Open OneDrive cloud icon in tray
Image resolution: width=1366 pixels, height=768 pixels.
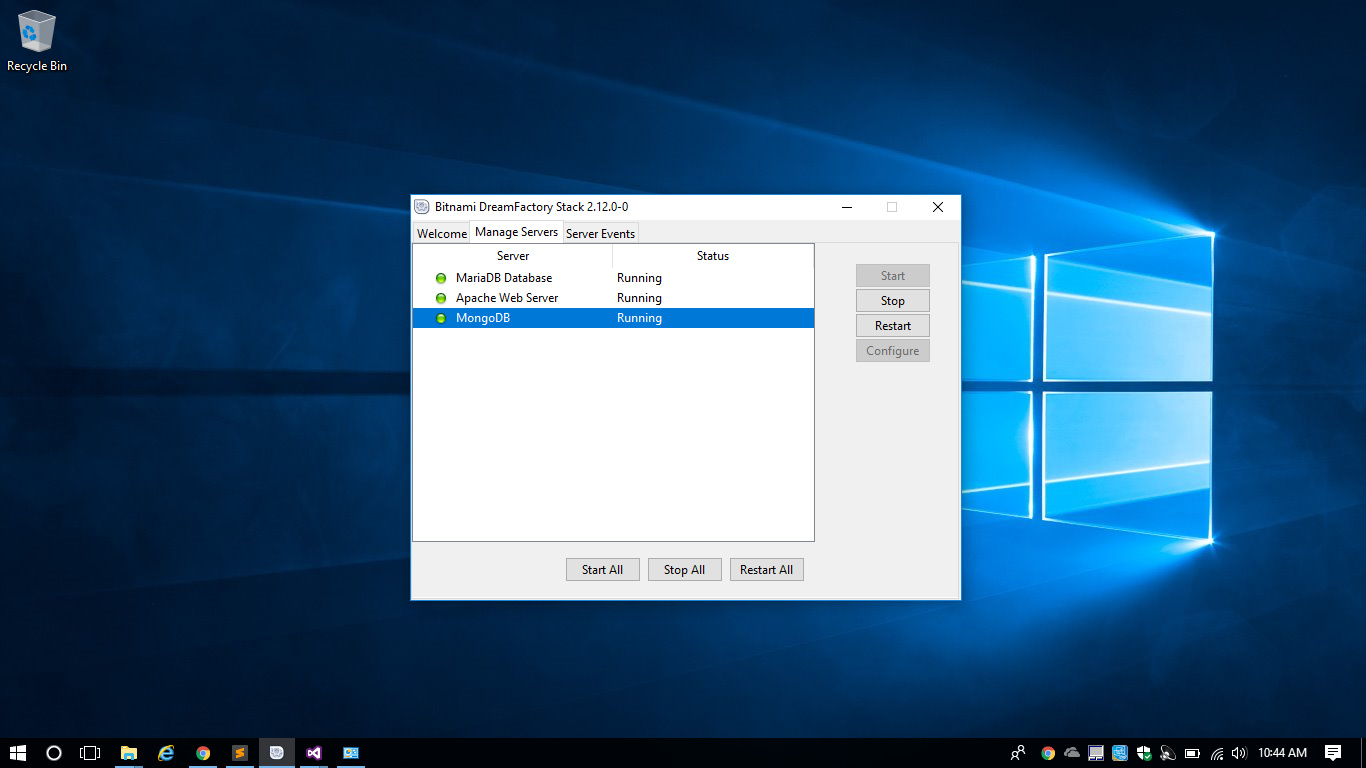click(1072, 753)
